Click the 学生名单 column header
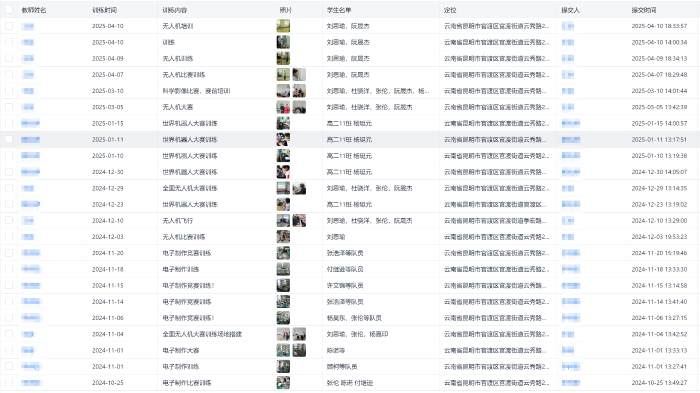Image resolution: width=700 pixels, height=393 pixels. point(339,10)
